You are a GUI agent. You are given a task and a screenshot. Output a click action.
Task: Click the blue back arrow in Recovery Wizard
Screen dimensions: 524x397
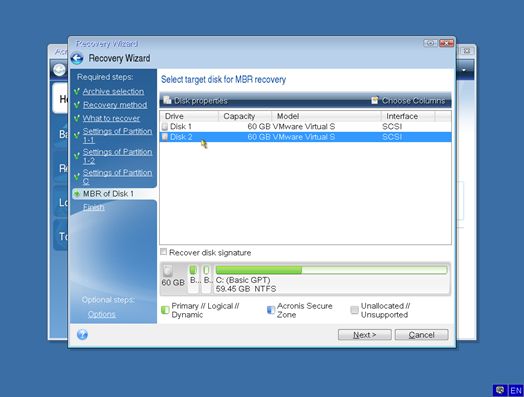(77, 58)
